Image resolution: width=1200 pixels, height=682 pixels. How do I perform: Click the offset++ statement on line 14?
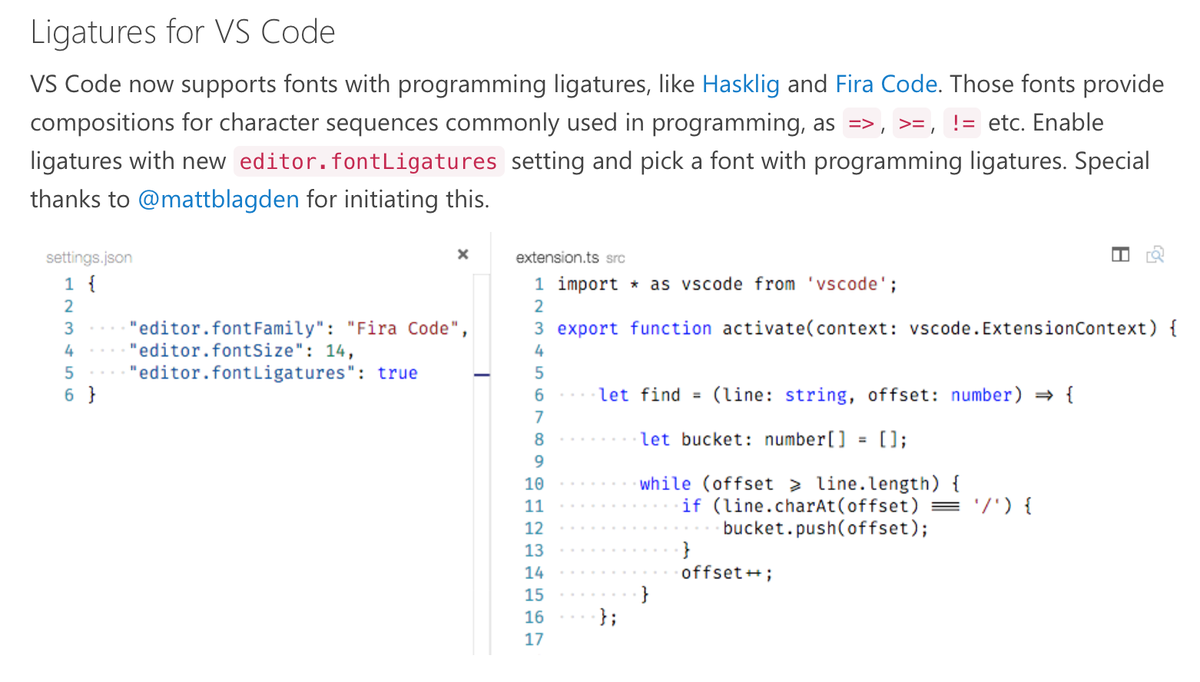coord(727,573)
